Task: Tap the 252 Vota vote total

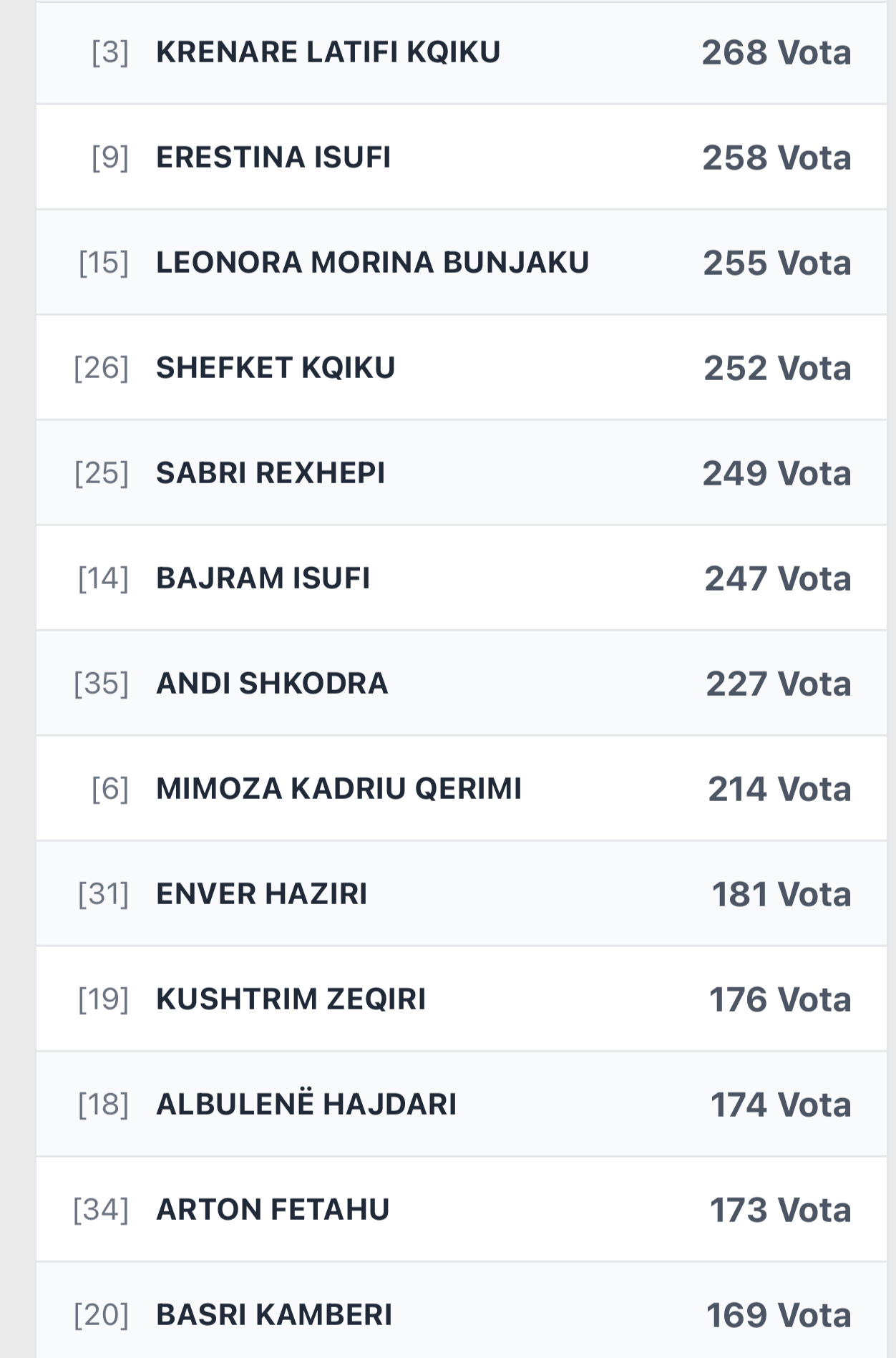Action: coord(777,368)
